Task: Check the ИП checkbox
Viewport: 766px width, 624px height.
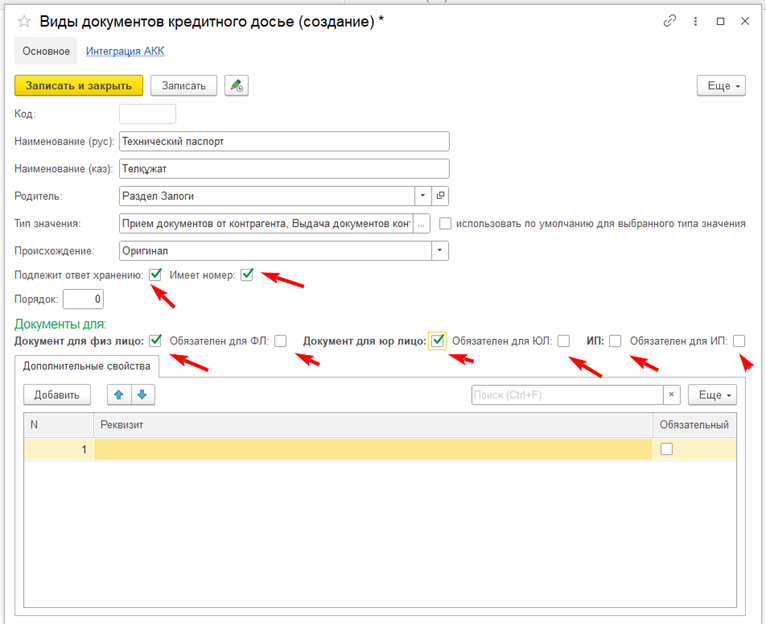Action: coord(615,341)
